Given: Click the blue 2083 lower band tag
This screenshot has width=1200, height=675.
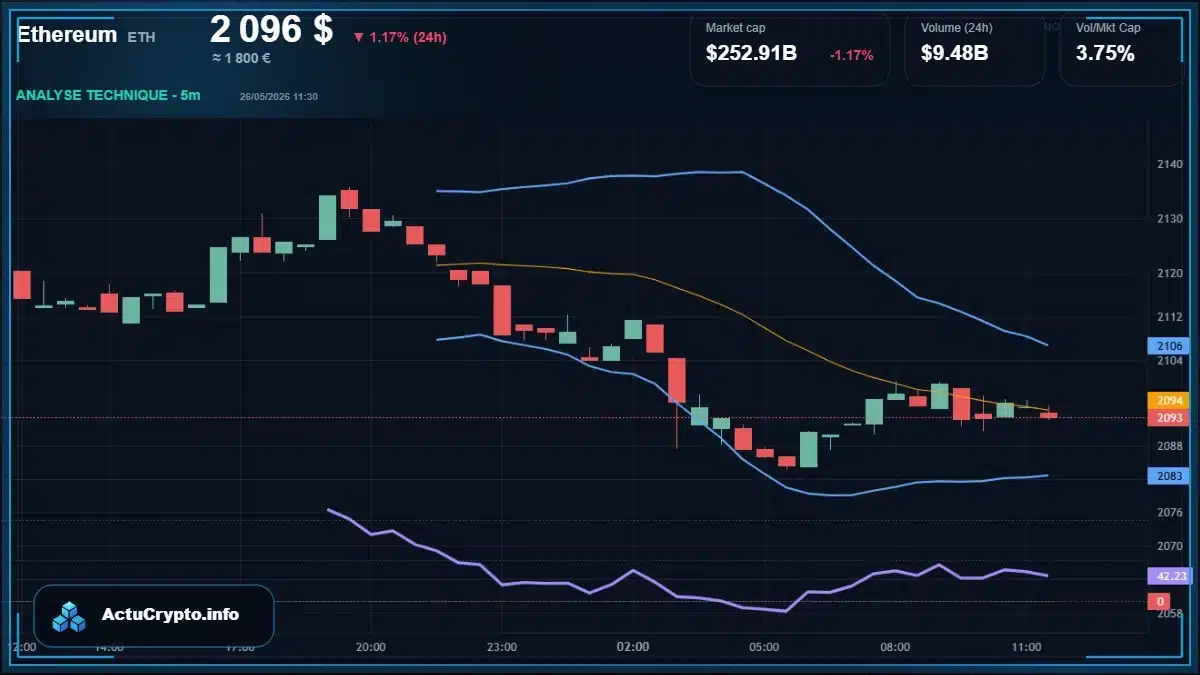Looking at the screenshot, I should pos(1169,476).
